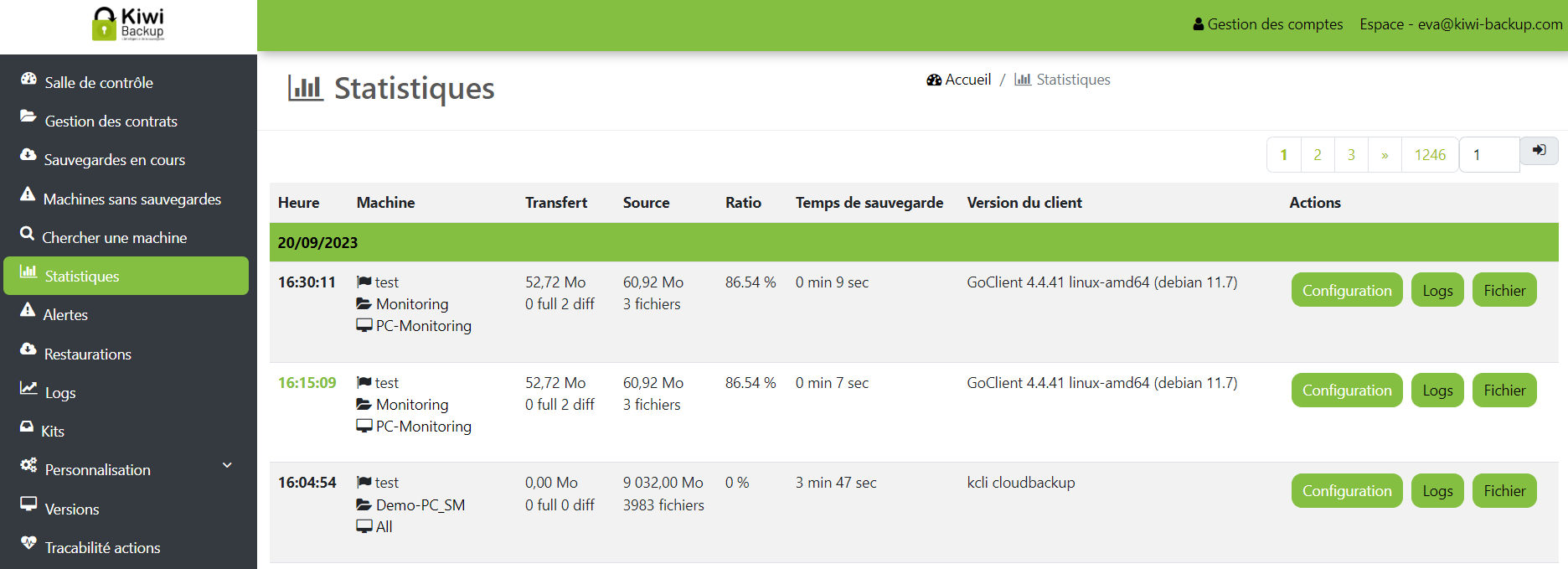Click the 9 032,00 Mo source value
The image size is (1568, 569).
tap(663, 482)
